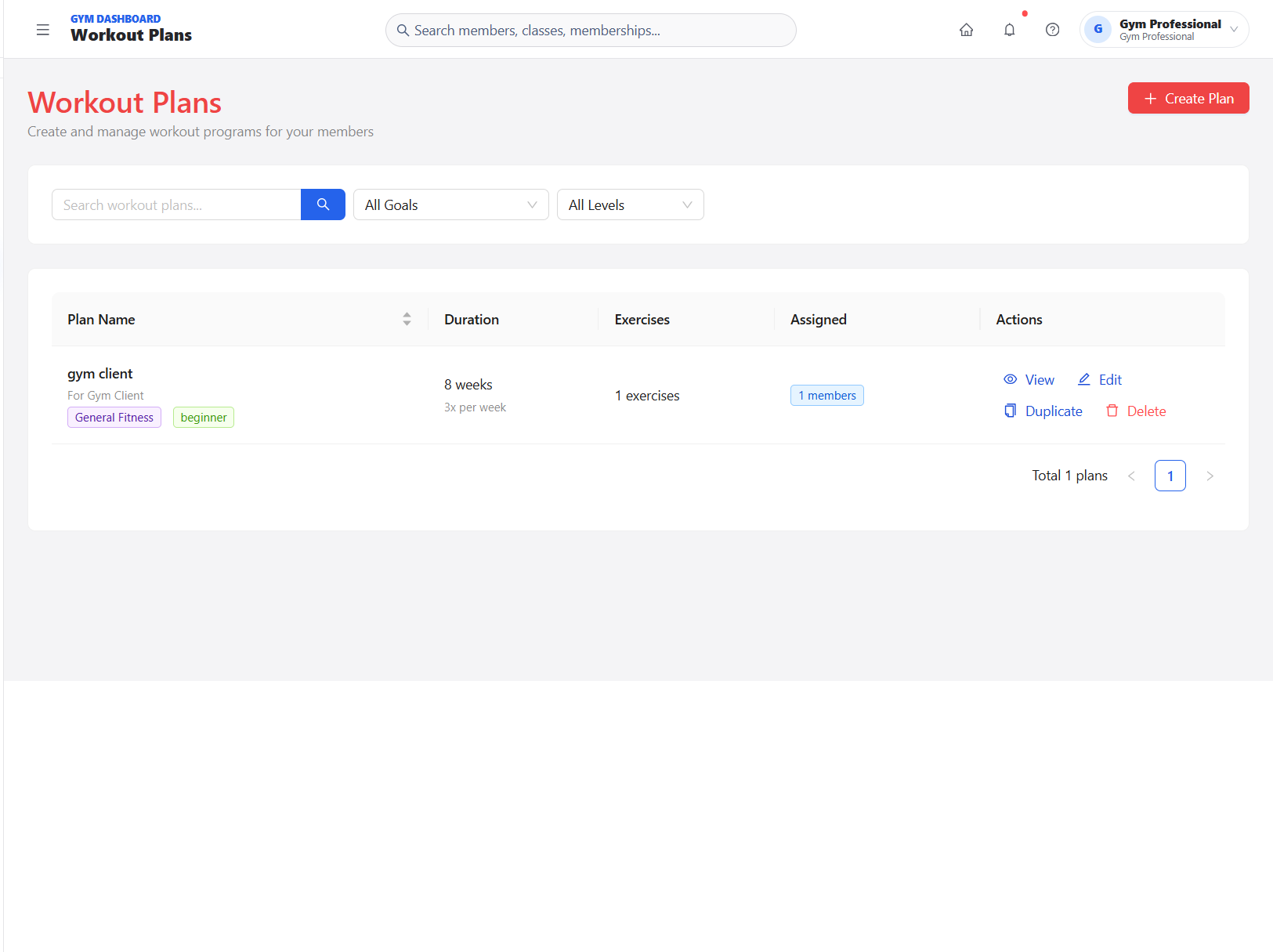
Task: Click the G user avatar
Action: 1098,30
